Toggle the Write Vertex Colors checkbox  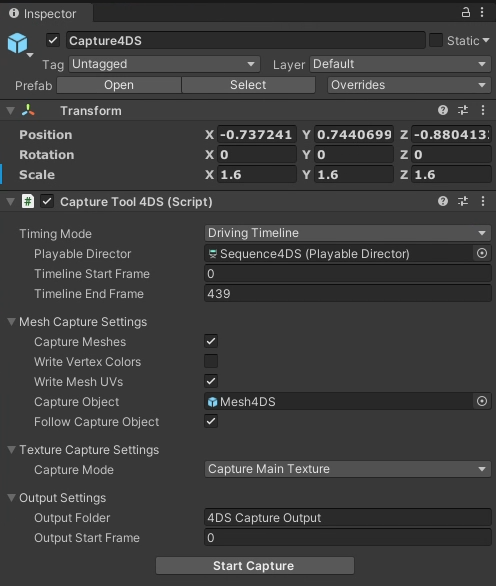pos(211,361)
